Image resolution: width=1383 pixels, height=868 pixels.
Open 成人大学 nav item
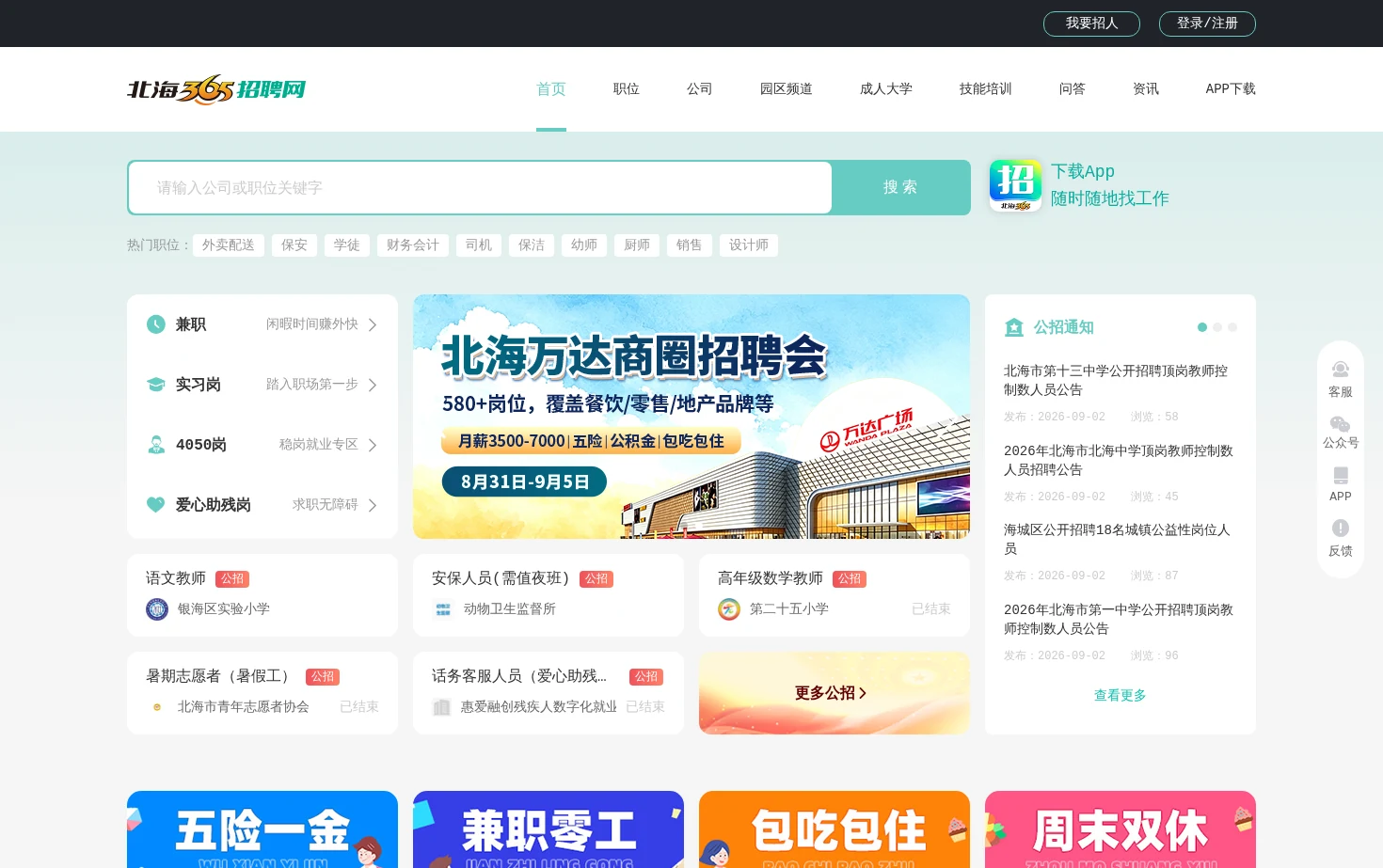click(886, 89)
